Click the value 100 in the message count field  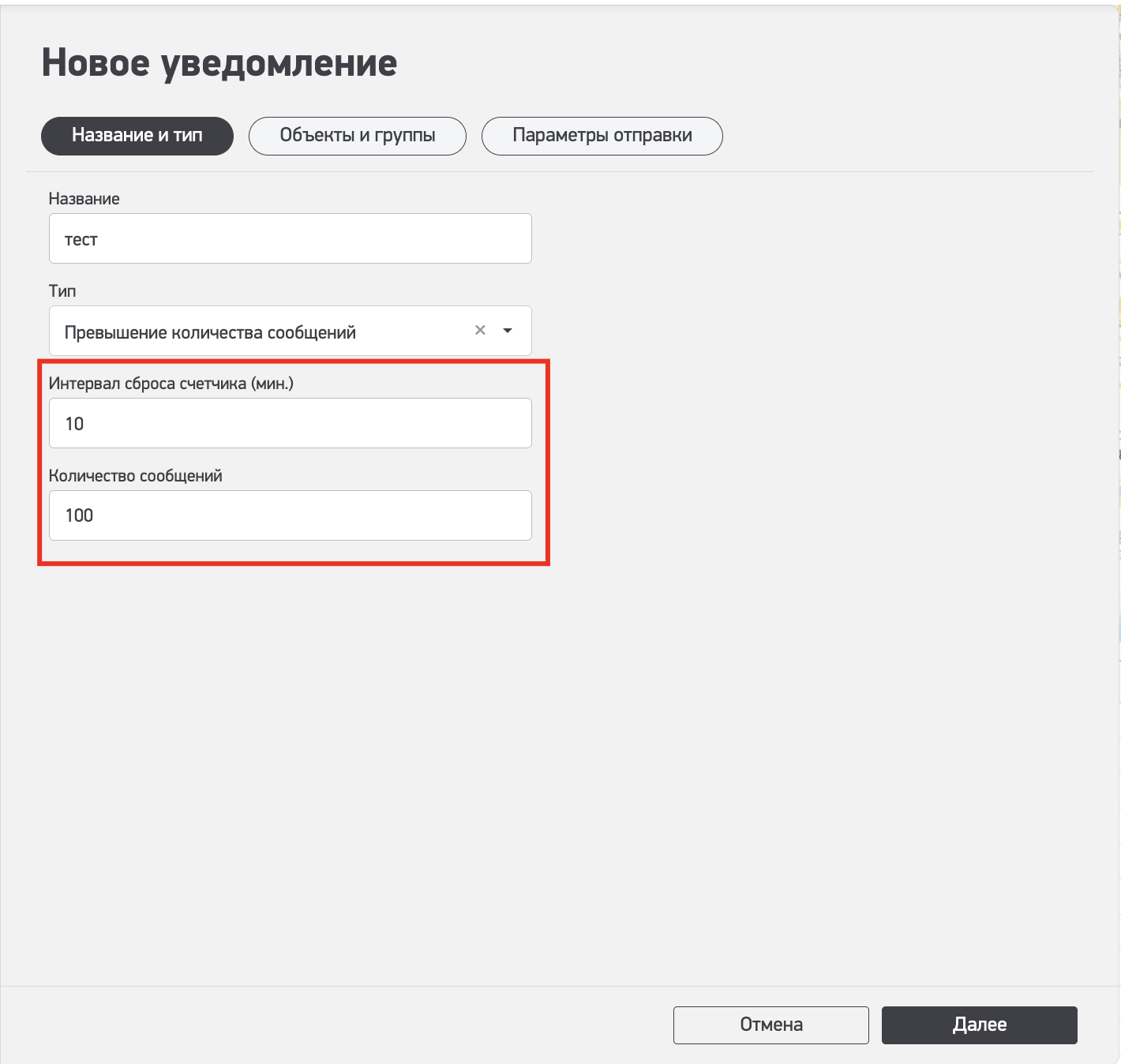coord(79,515)
